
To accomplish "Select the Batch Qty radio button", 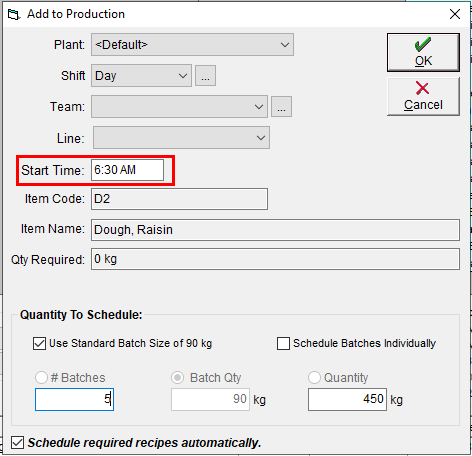I will tap(177, 378).
